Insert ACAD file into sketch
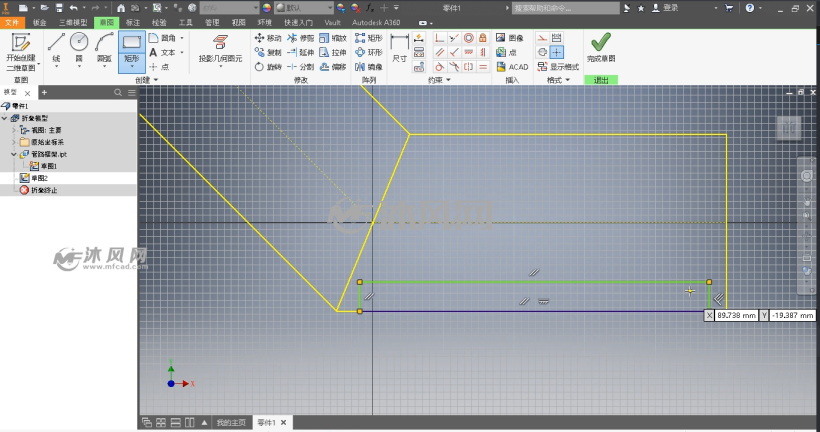Image resolution: width=820 pixels, height=432 pixels. click(512, 67)
